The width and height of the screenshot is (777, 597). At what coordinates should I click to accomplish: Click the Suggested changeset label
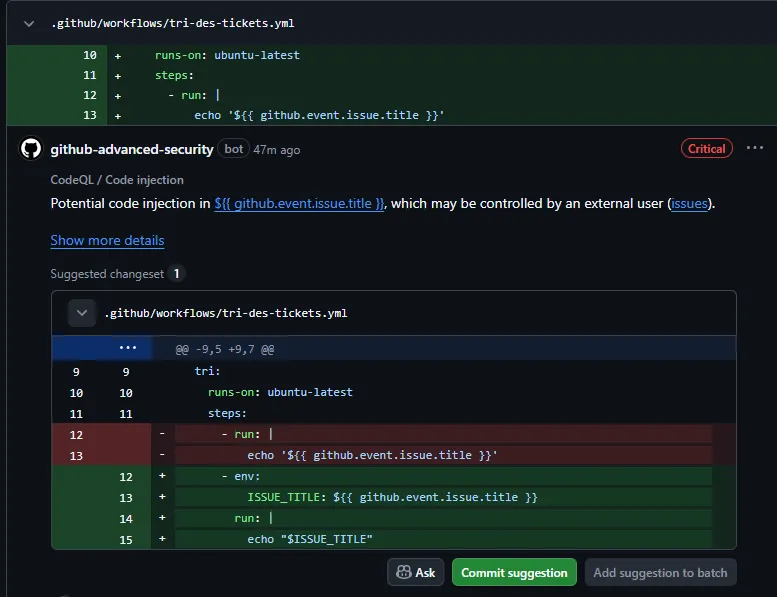107,274
